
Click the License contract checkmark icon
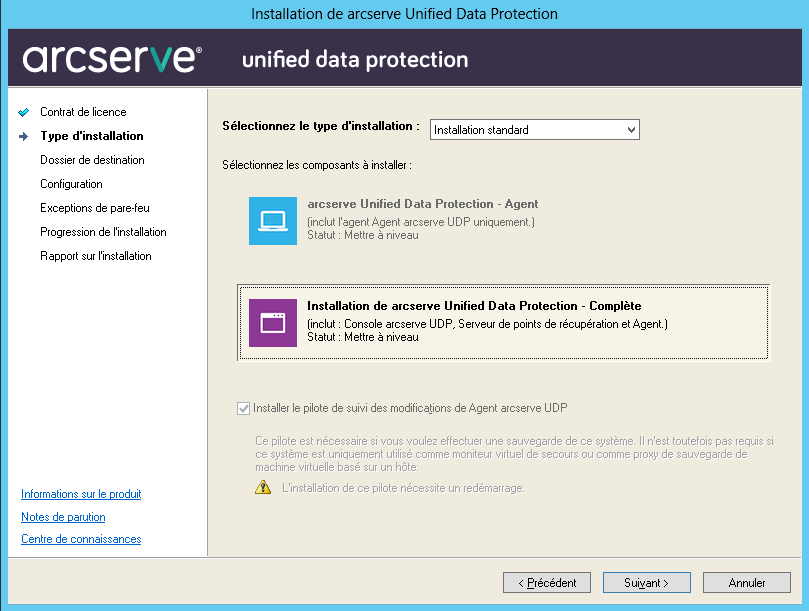pos(24,112)
